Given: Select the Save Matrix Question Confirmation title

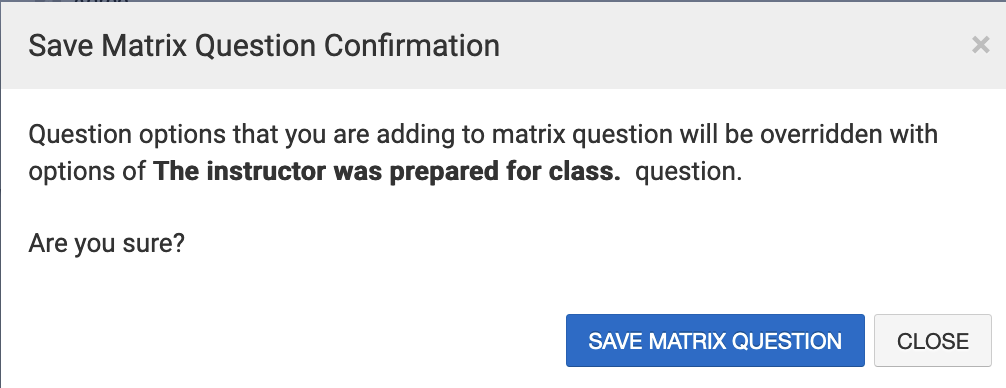Looking at the screenshot, I should pos(264,46).
